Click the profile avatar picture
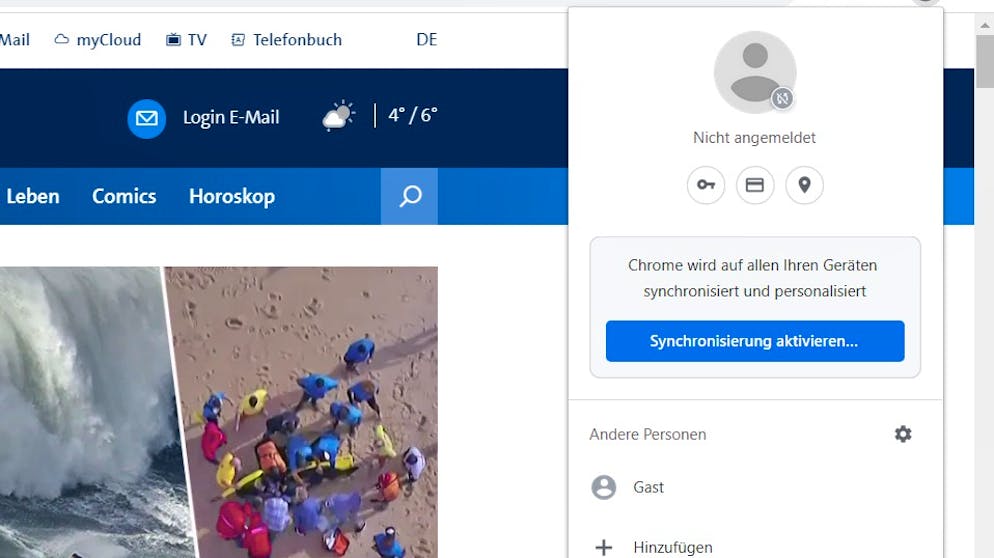 click(x=754, y=72)
